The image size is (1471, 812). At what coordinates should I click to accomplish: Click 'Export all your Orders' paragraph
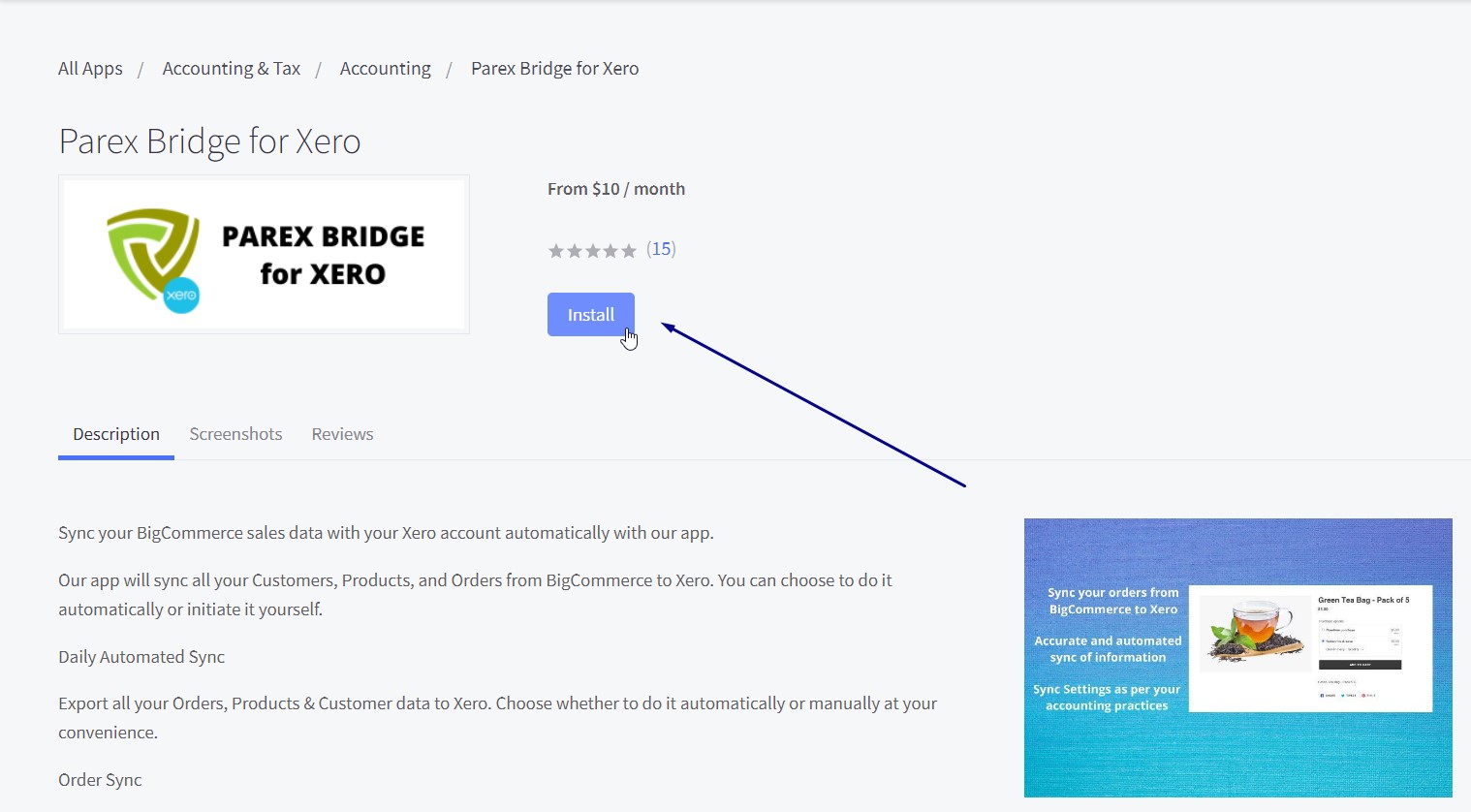tap(497, 718)
